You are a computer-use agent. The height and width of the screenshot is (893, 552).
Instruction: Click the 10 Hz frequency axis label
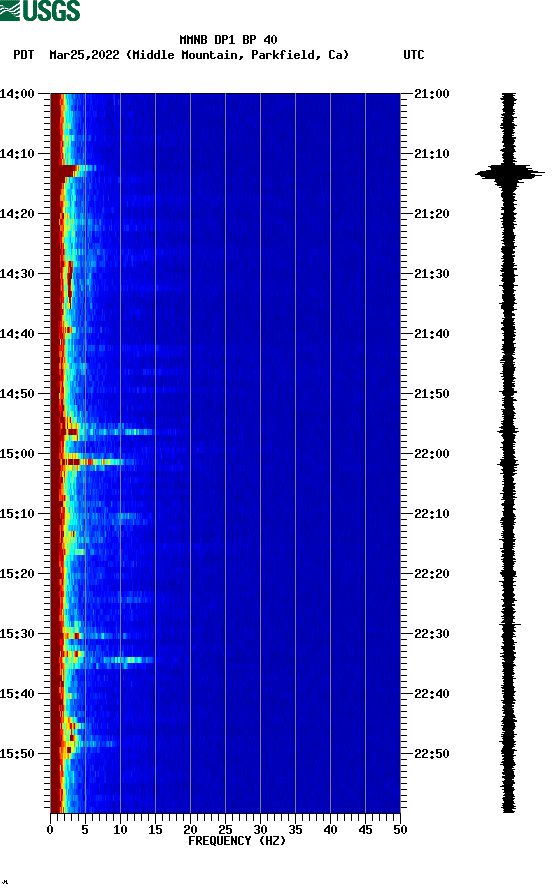point(120,830)
